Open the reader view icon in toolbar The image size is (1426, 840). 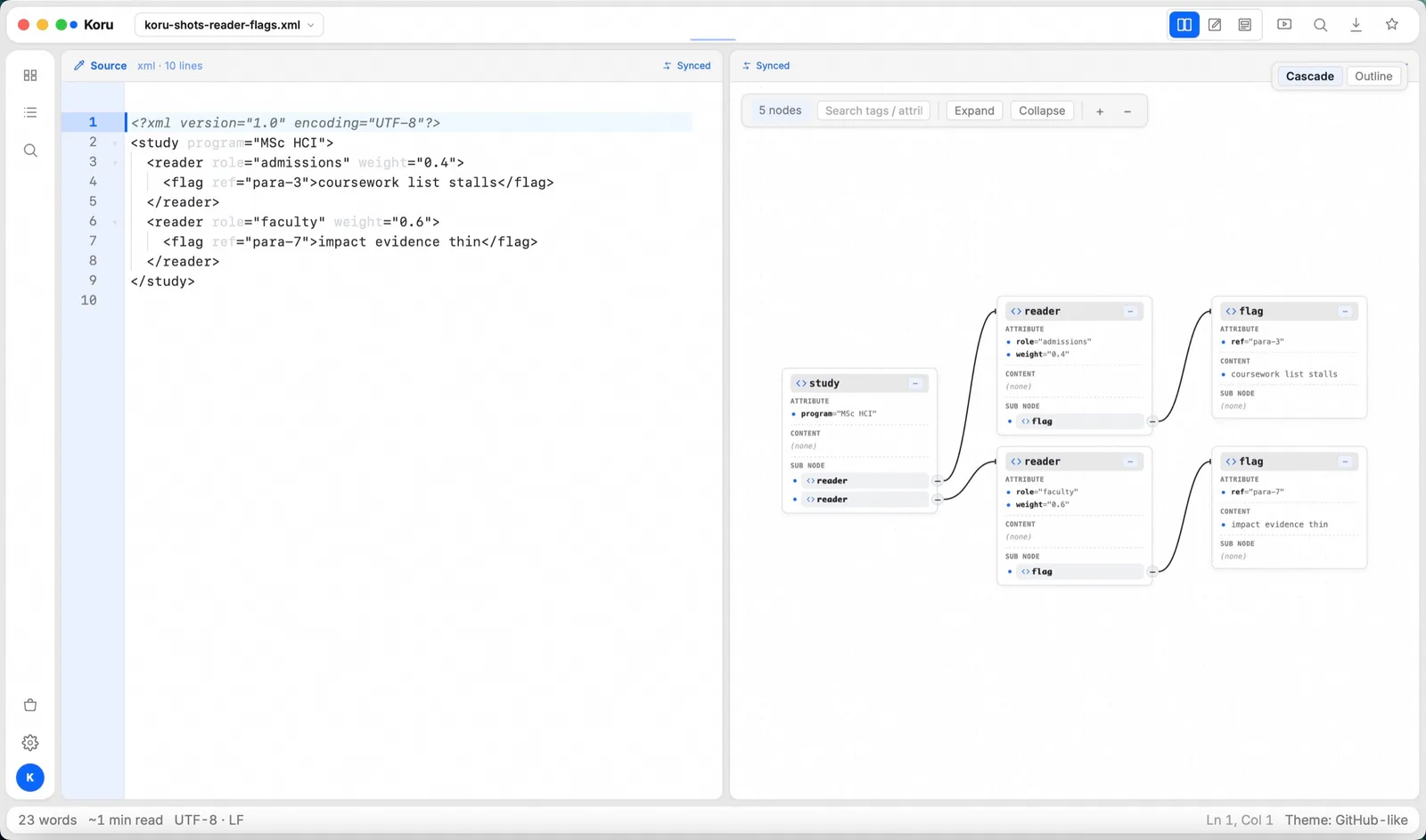1245,25
